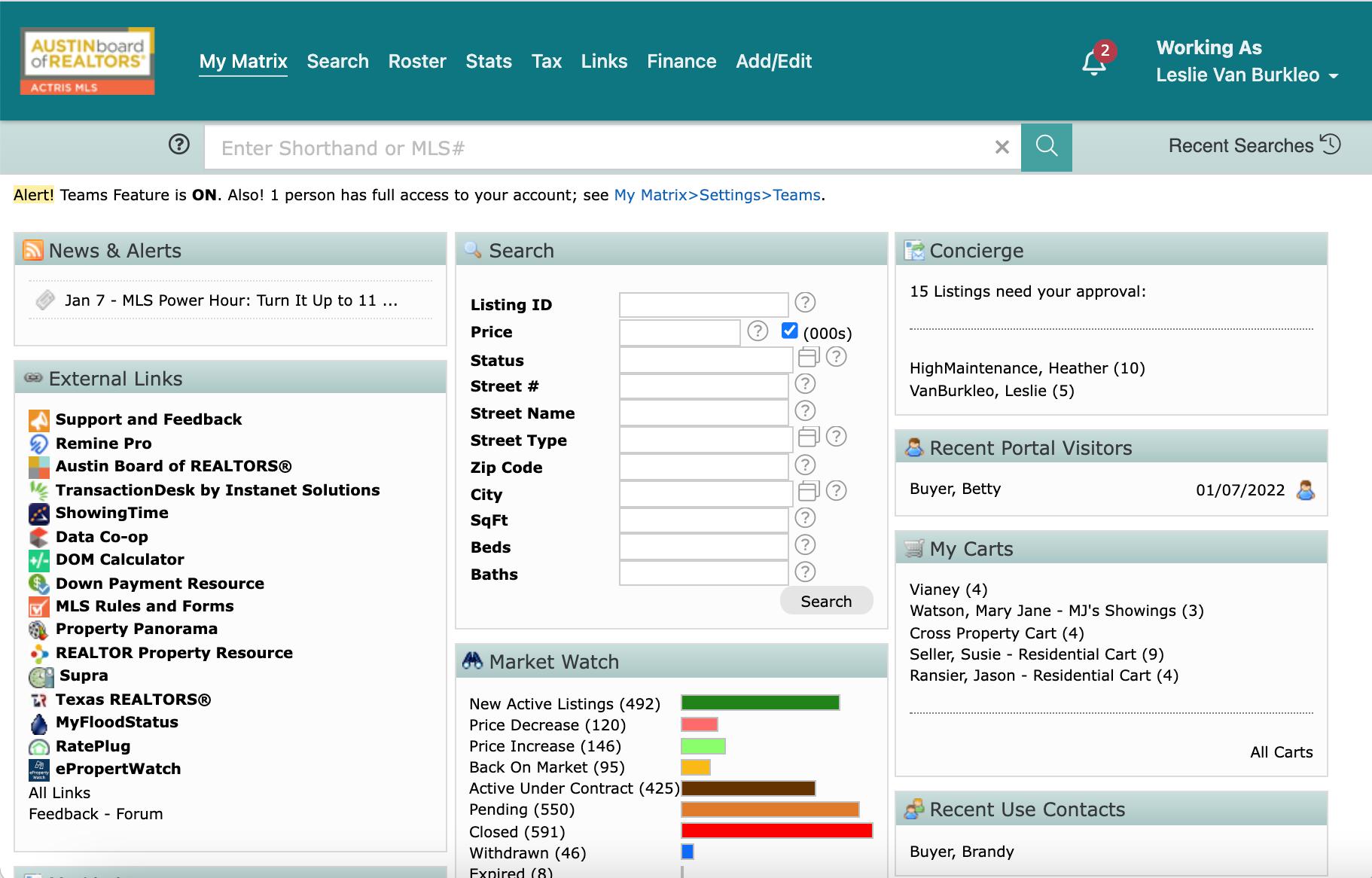Open help icon for Listing ID field
Screen dimensions: 1372x878
(x=805, y=303)
